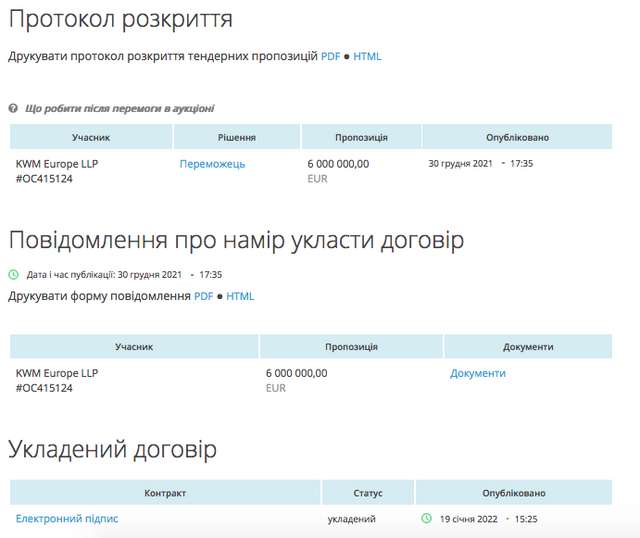Click the "Рішення" column header
The height and width of the screenshot is (538, 640).
pos(237,137)
